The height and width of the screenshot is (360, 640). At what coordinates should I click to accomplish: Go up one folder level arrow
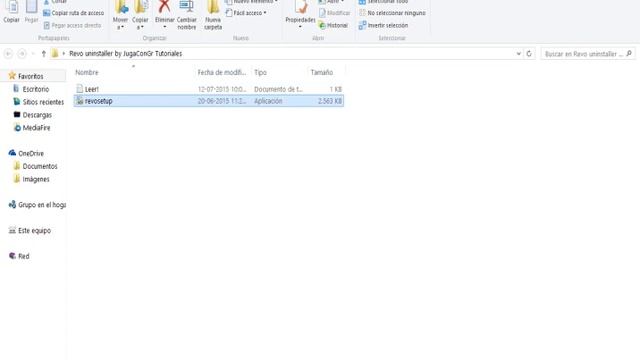click(x=44, y=53)
